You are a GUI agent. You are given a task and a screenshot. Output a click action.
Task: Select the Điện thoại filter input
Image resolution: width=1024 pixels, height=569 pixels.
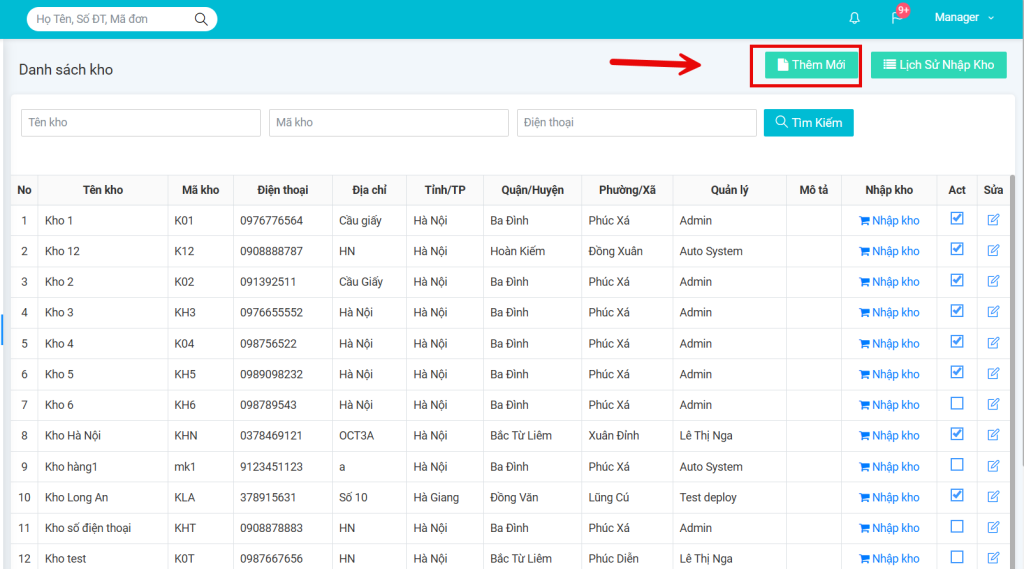[x=636, y=123]
